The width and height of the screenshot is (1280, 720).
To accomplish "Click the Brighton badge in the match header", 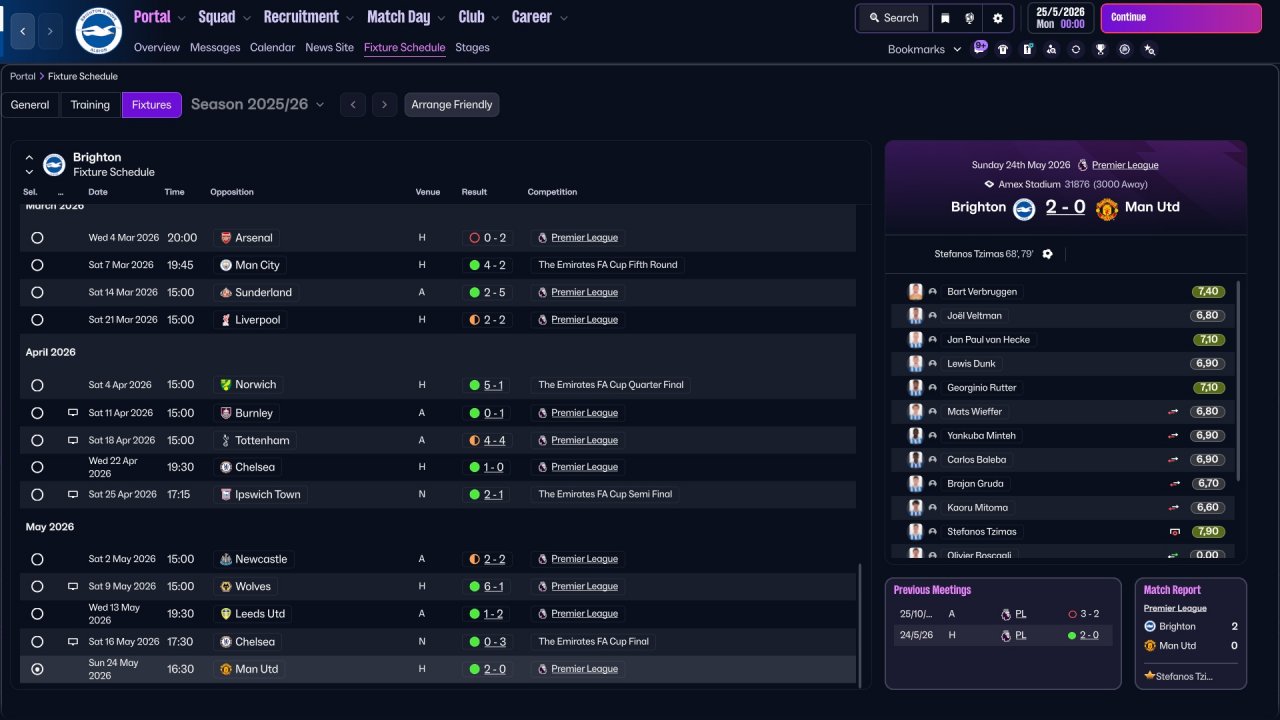I will tap(1024, 208).
